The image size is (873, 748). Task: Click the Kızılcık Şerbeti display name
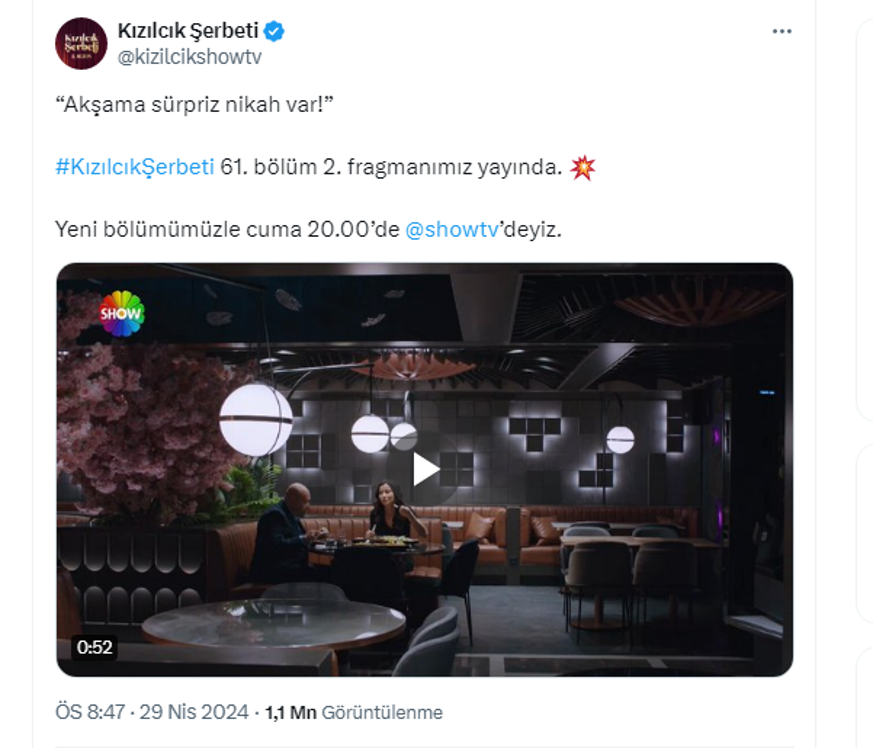point(187,32)
